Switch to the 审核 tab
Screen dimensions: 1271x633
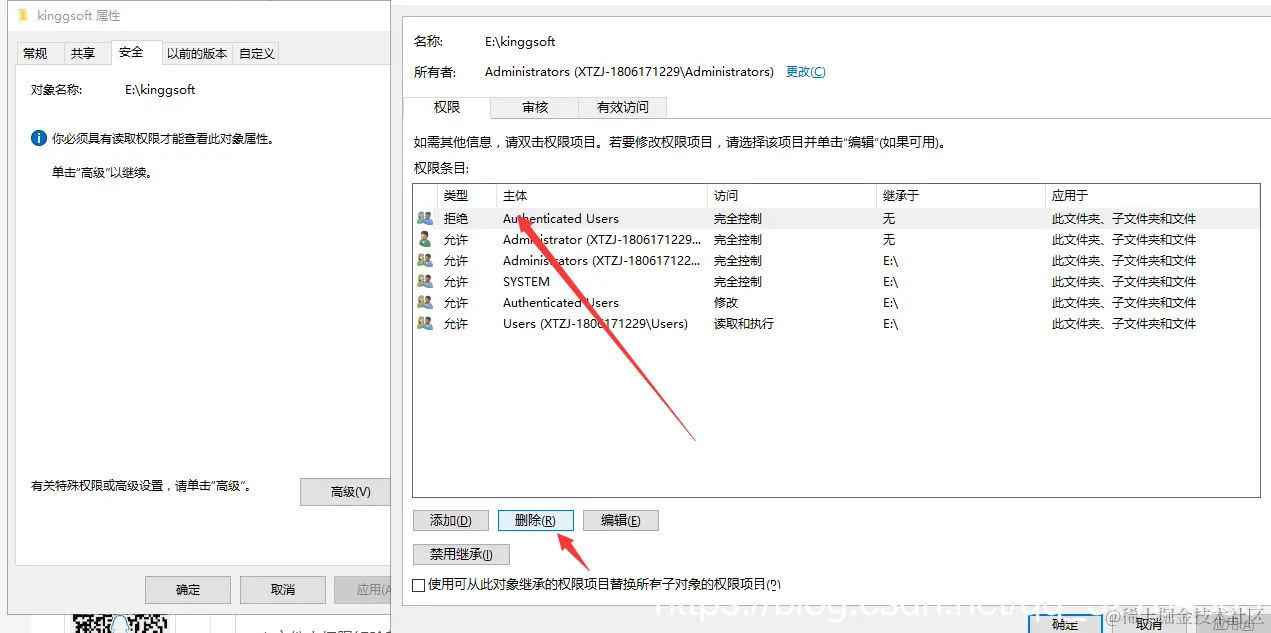pyautogui.click(x=535, y=107)
